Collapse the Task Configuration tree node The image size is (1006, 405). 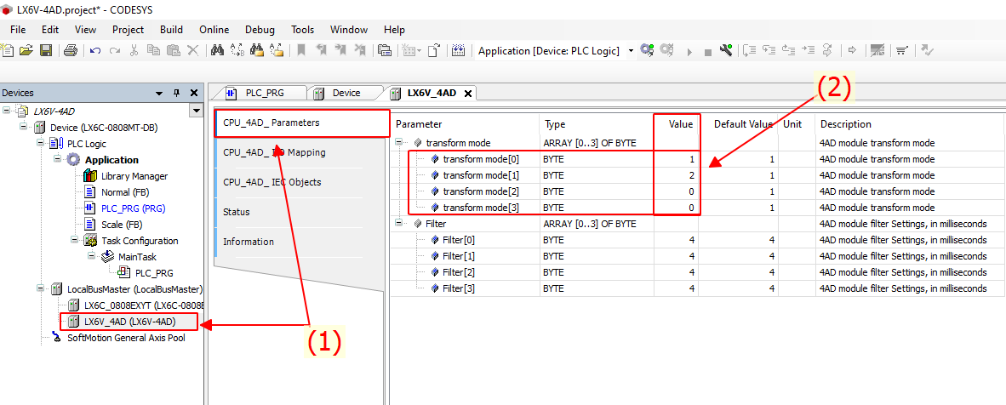pyautogui.click(x=77, y=240)
